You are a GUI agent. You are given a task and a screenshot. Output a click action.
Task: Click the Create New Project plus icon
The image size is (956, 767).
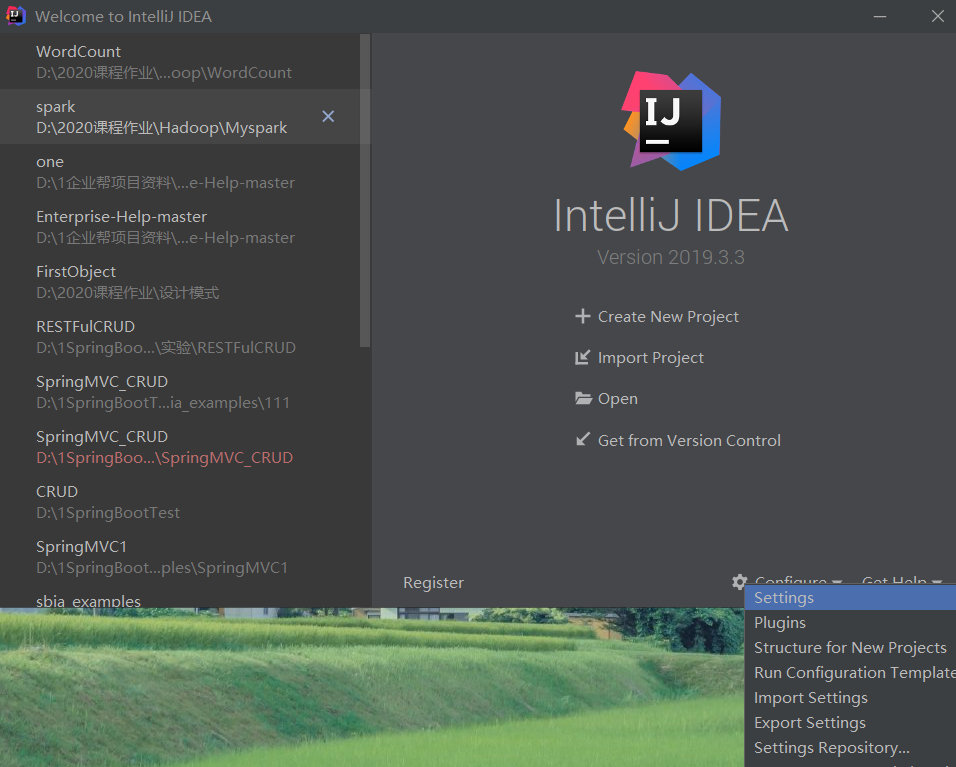(583, 316)
